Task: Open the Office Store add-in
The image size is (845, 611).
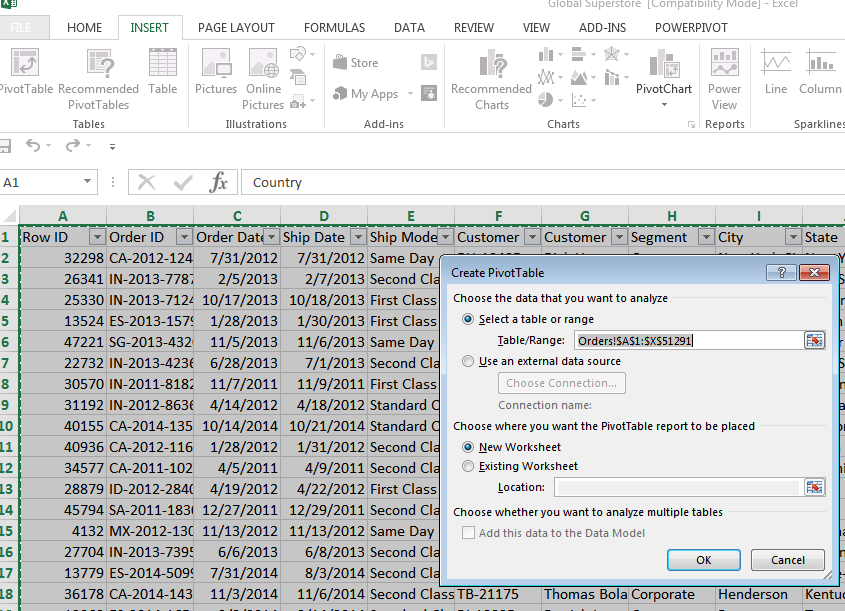Action: [356, 63]
